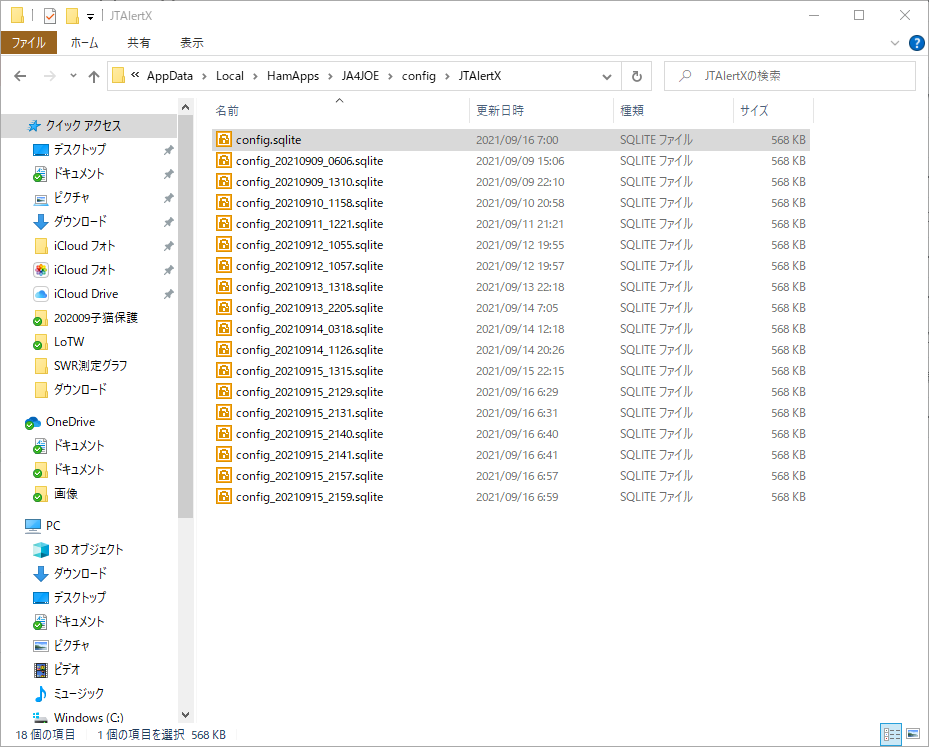Open the SWR測定グラフ folder

coord(90,366)
